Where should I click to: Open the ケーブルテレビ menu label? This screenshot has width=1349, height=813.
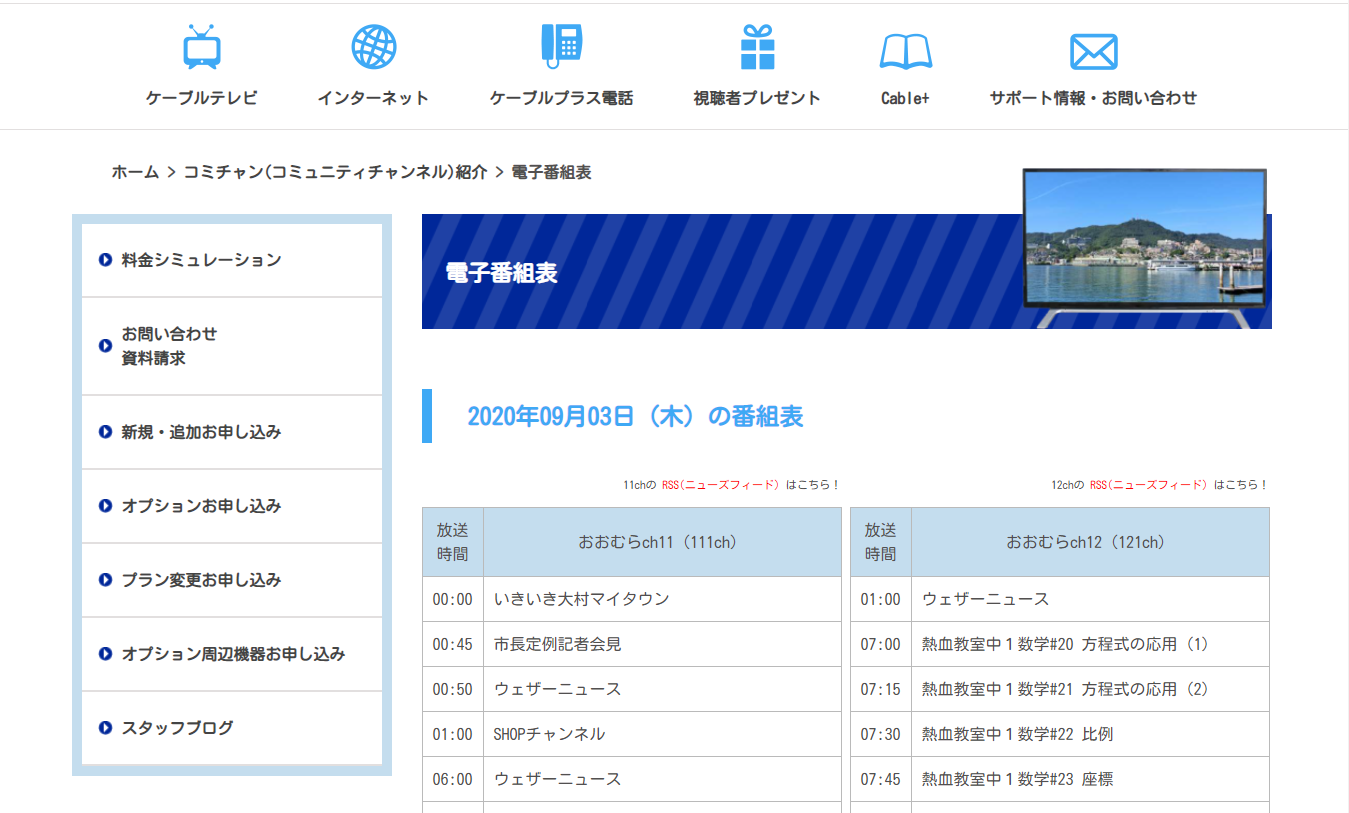pos(202,98)
